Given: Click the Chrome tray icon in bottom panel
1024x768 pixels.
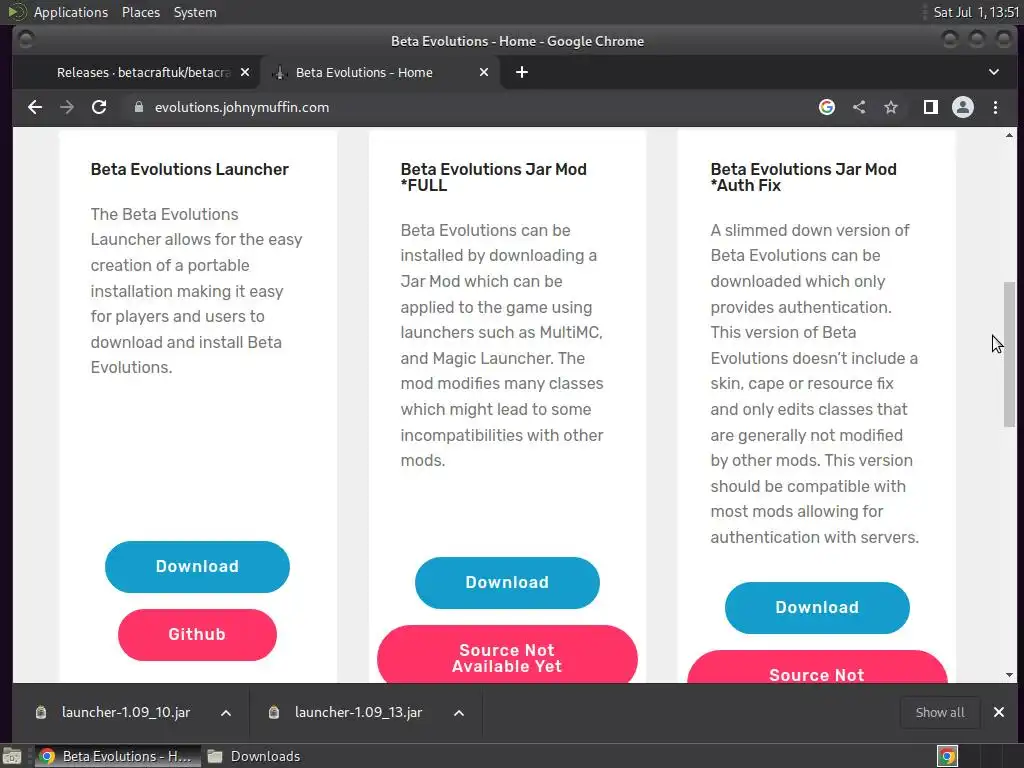Looking at the screenshot, I should [x=947, y=756].
